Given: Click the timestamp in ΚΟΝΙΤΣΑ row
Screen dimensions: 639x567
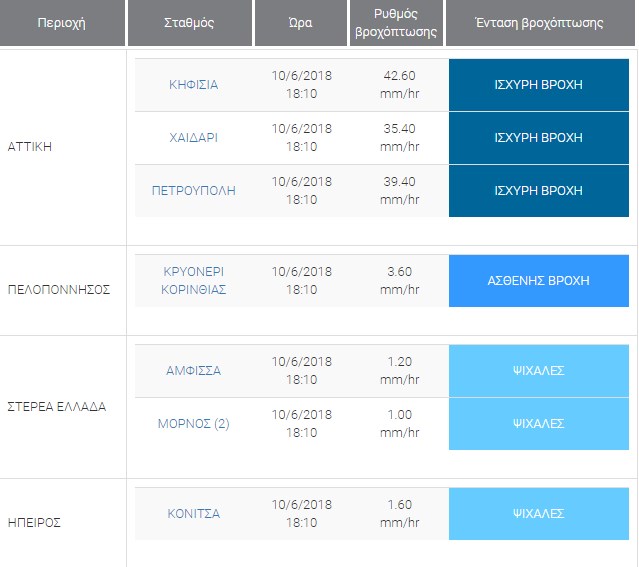Looking at the screenshot, I should (302, 514).
